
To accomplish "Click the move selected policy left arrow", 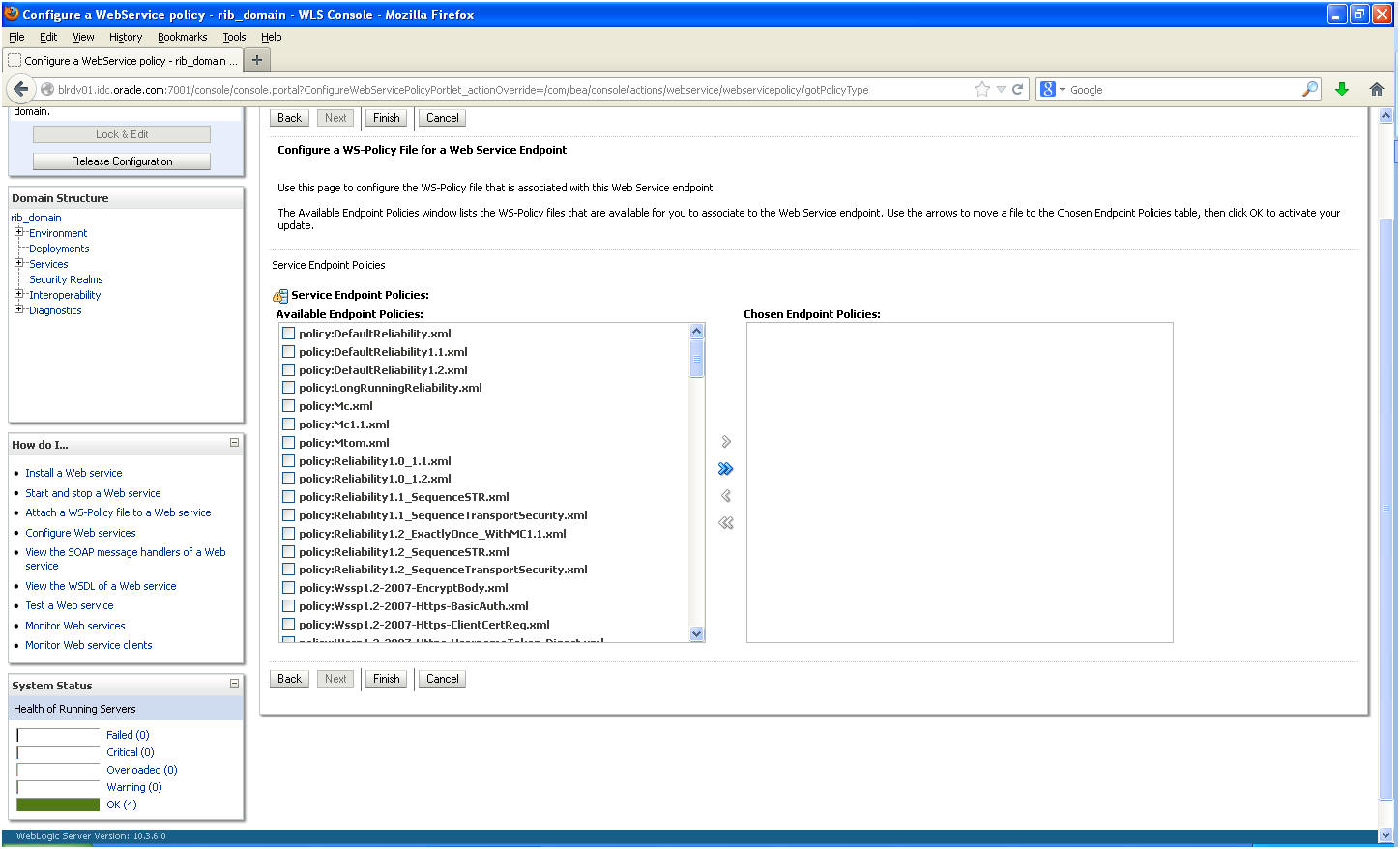I will click(726, 496).
